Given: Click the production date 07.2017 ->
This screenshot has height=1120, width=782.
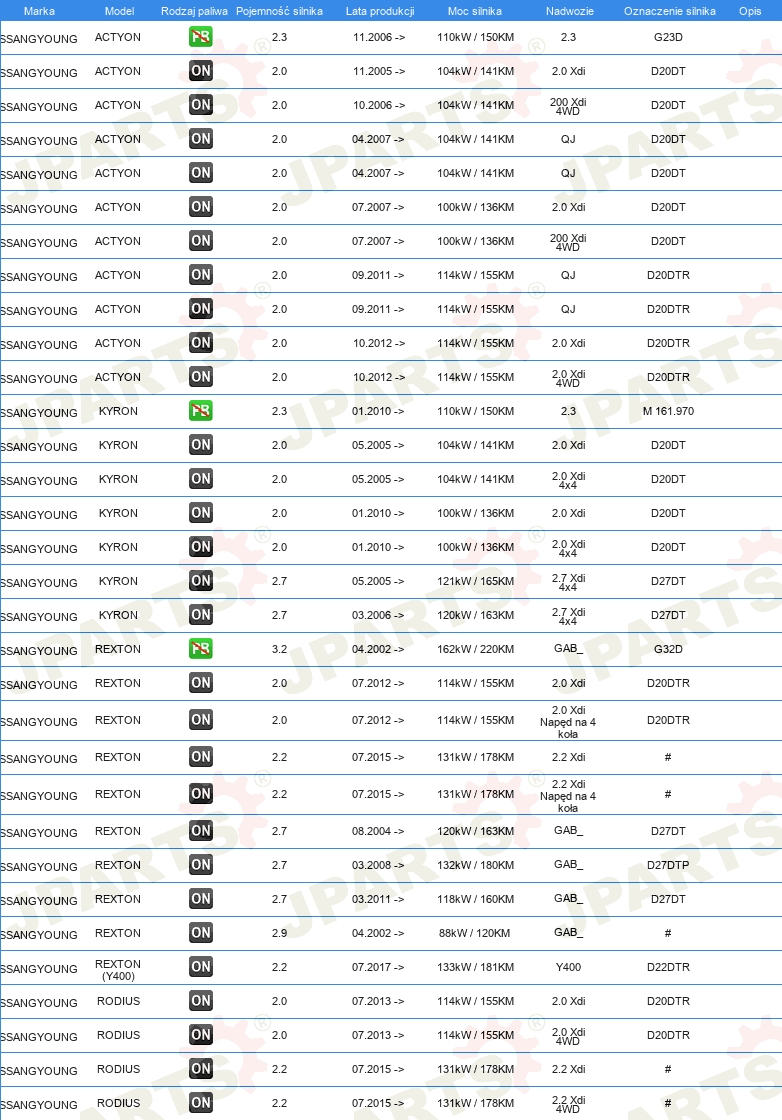Looking at the screenshot, I should (378, 967).
